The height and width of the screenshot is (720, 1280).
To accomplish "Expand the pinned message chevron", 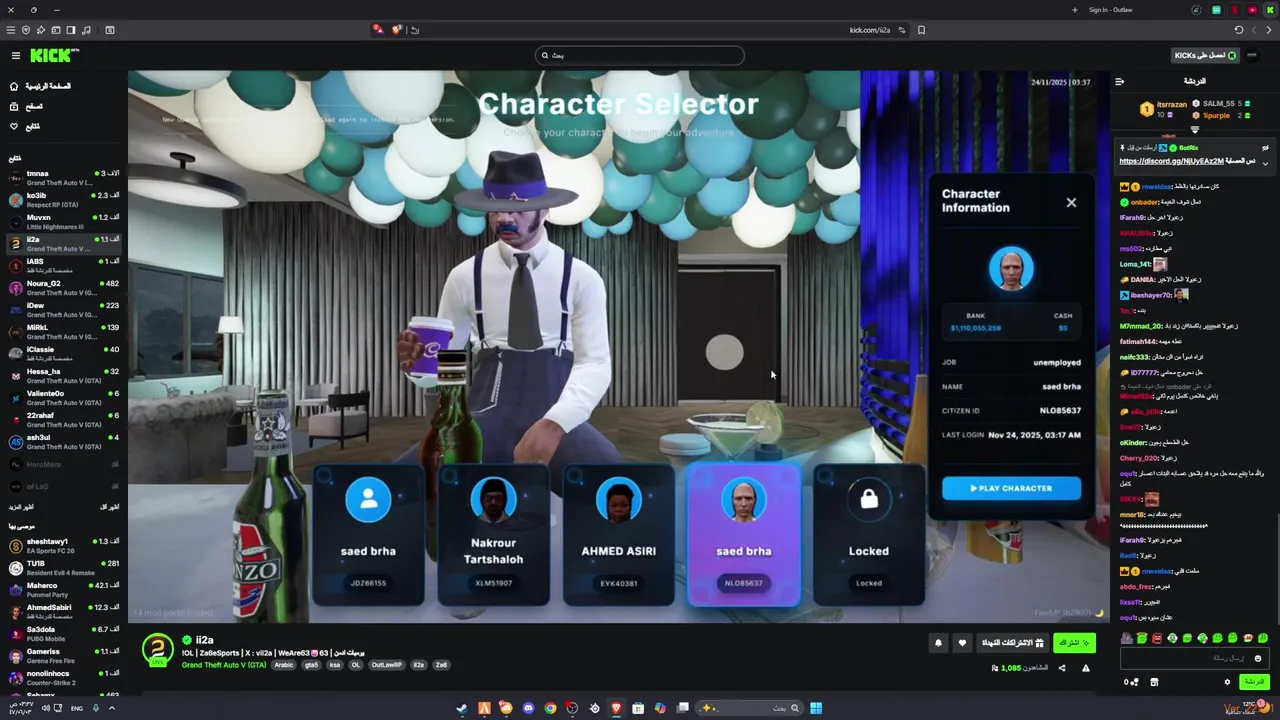I will [1265, 163].
